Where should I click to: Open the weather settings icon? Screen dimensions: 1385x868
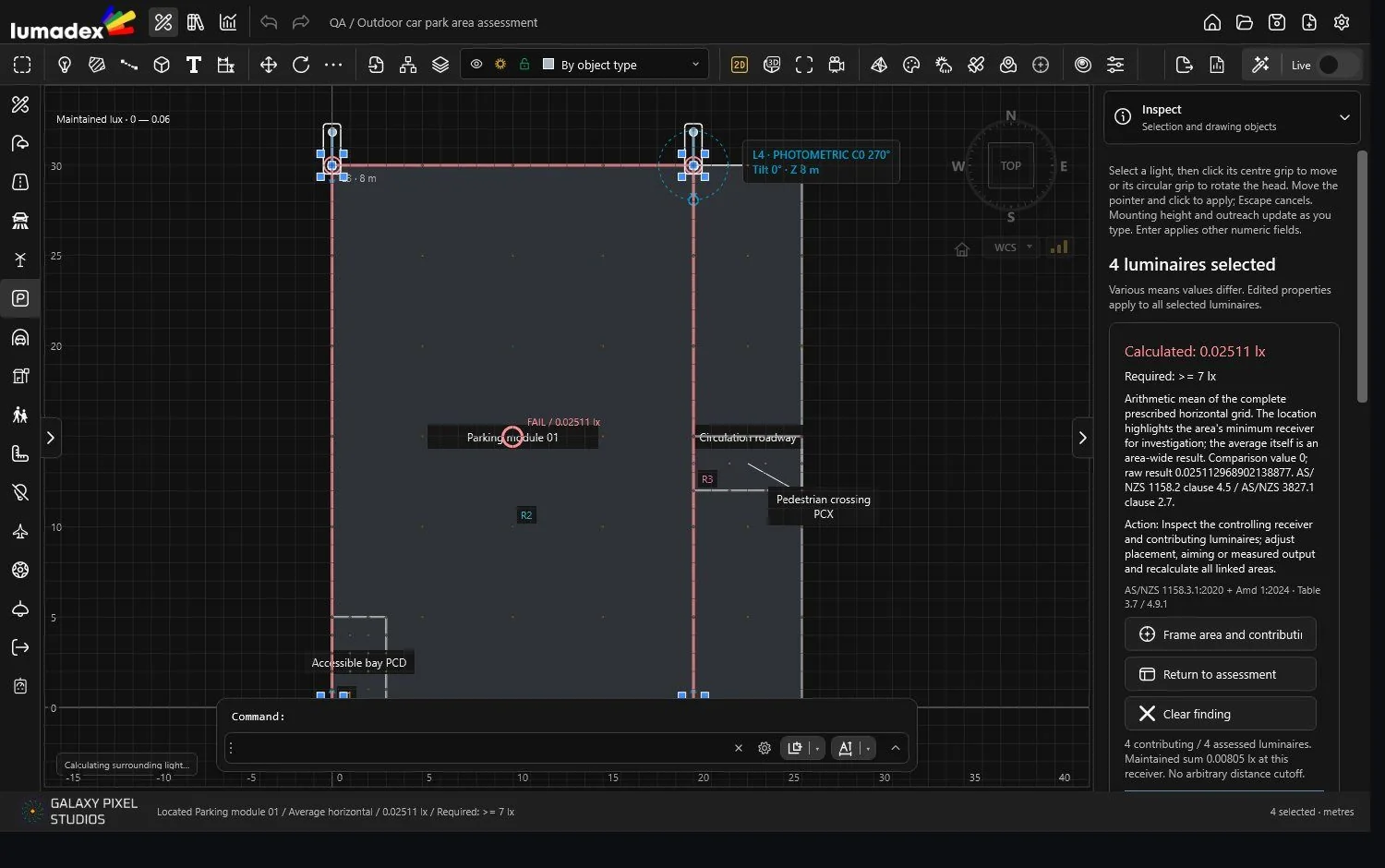(x=944, y=65)
